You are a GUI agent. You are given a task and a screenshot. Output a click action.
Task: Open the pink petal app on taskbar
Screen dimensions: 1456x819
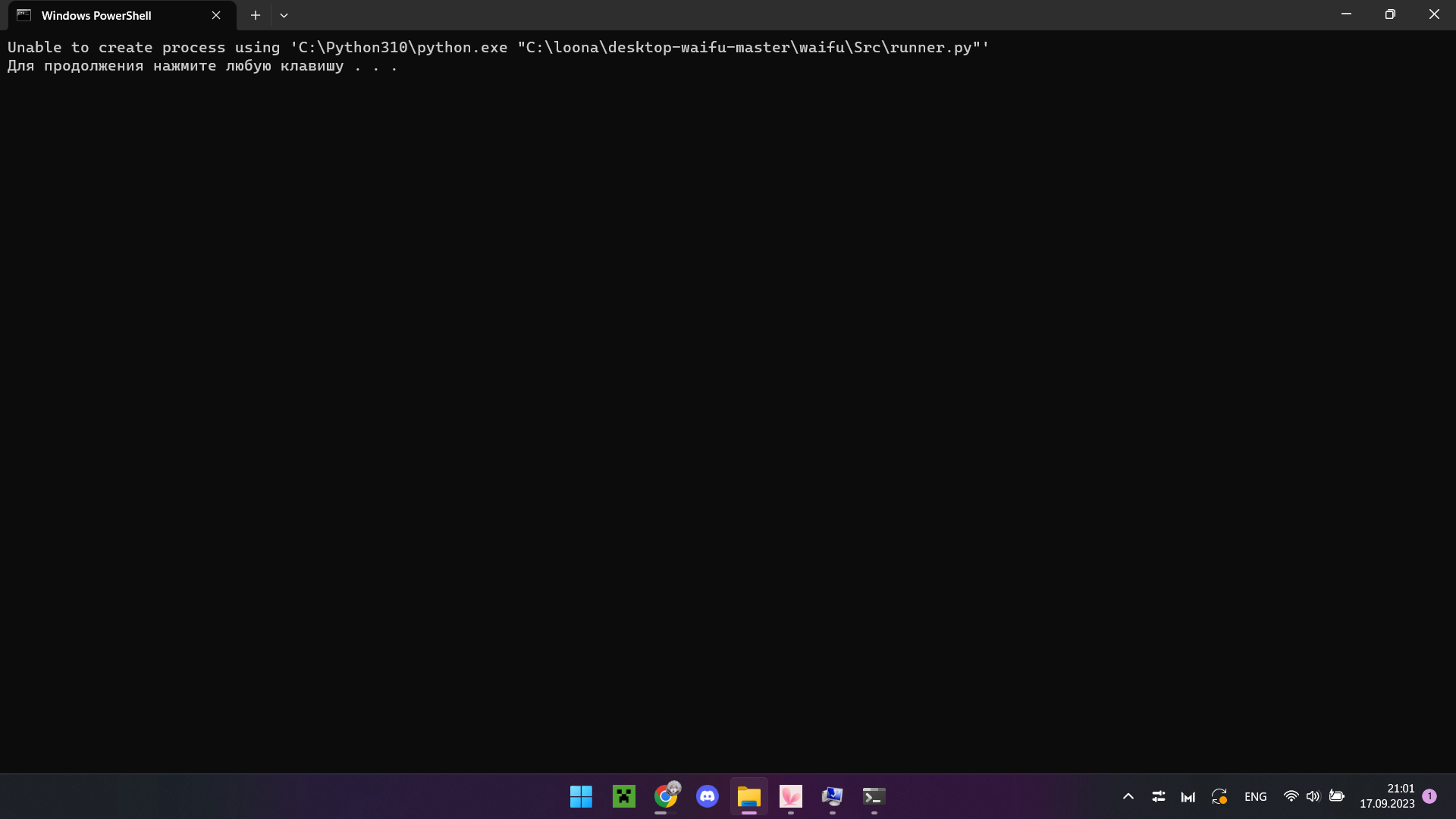click(x=790, y=796)
